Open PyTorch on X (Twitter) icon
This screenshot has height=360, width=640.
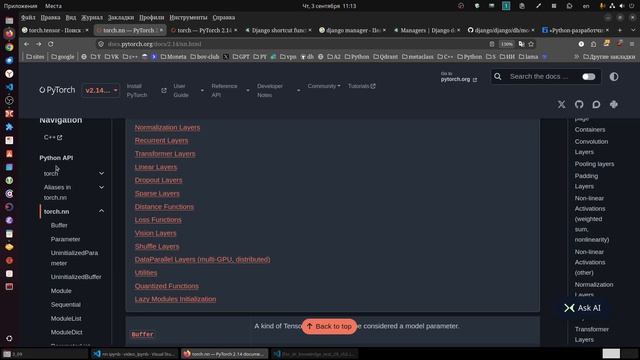click(562, 104)
